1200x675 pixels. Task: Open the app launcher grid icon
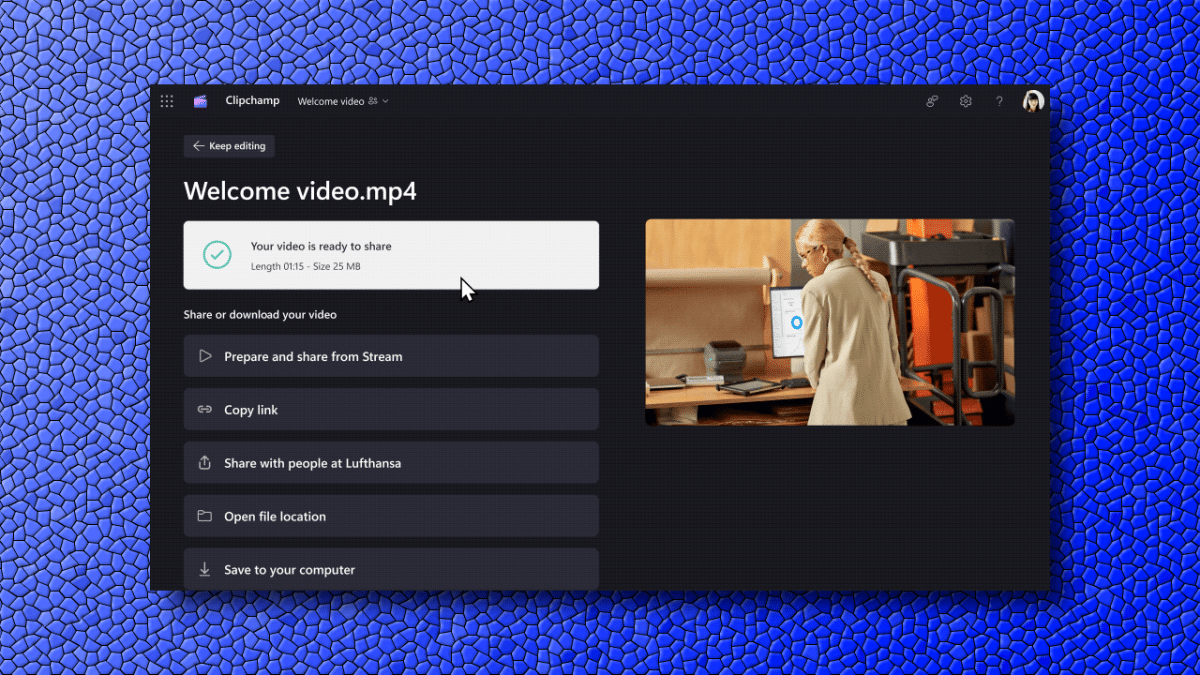pos(167,101)
